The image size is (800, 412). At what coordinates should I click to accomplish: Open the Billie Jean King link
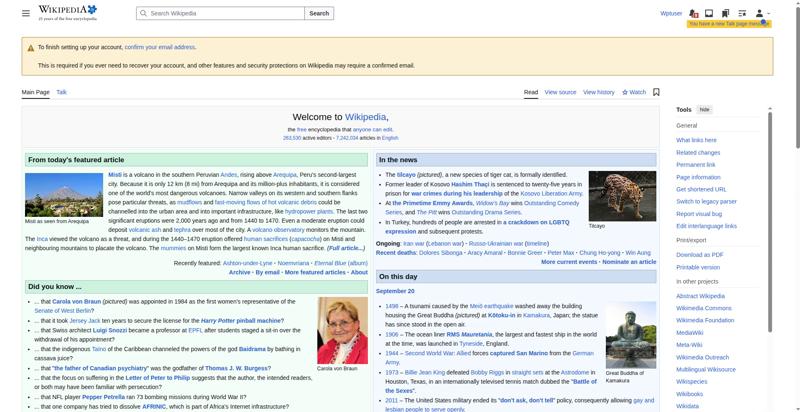pyautogui.click(x=424, y=373)
